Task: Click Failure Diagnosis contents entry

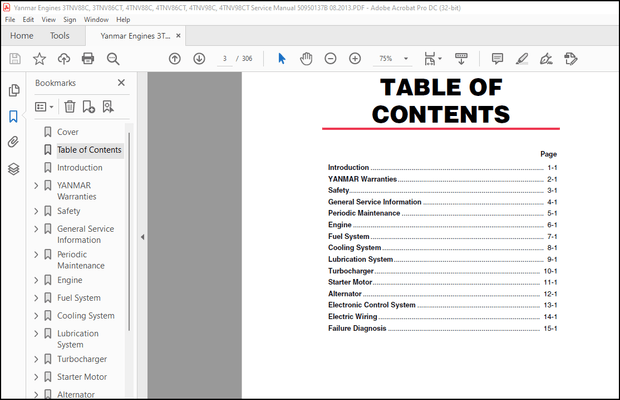Action: (x=442, y=328)
